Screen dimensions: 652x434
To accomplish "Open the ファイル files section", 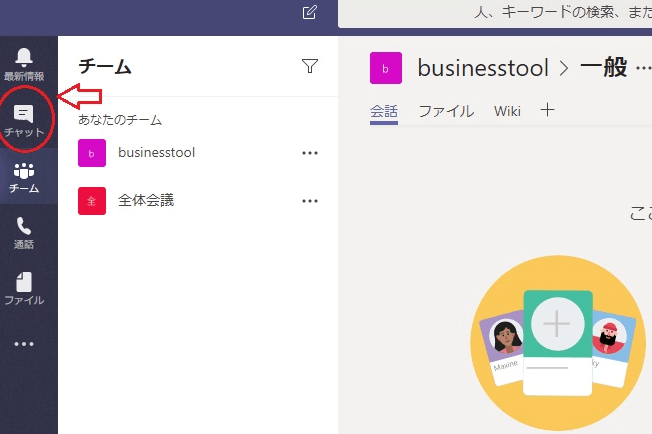I will pos(24,288).
